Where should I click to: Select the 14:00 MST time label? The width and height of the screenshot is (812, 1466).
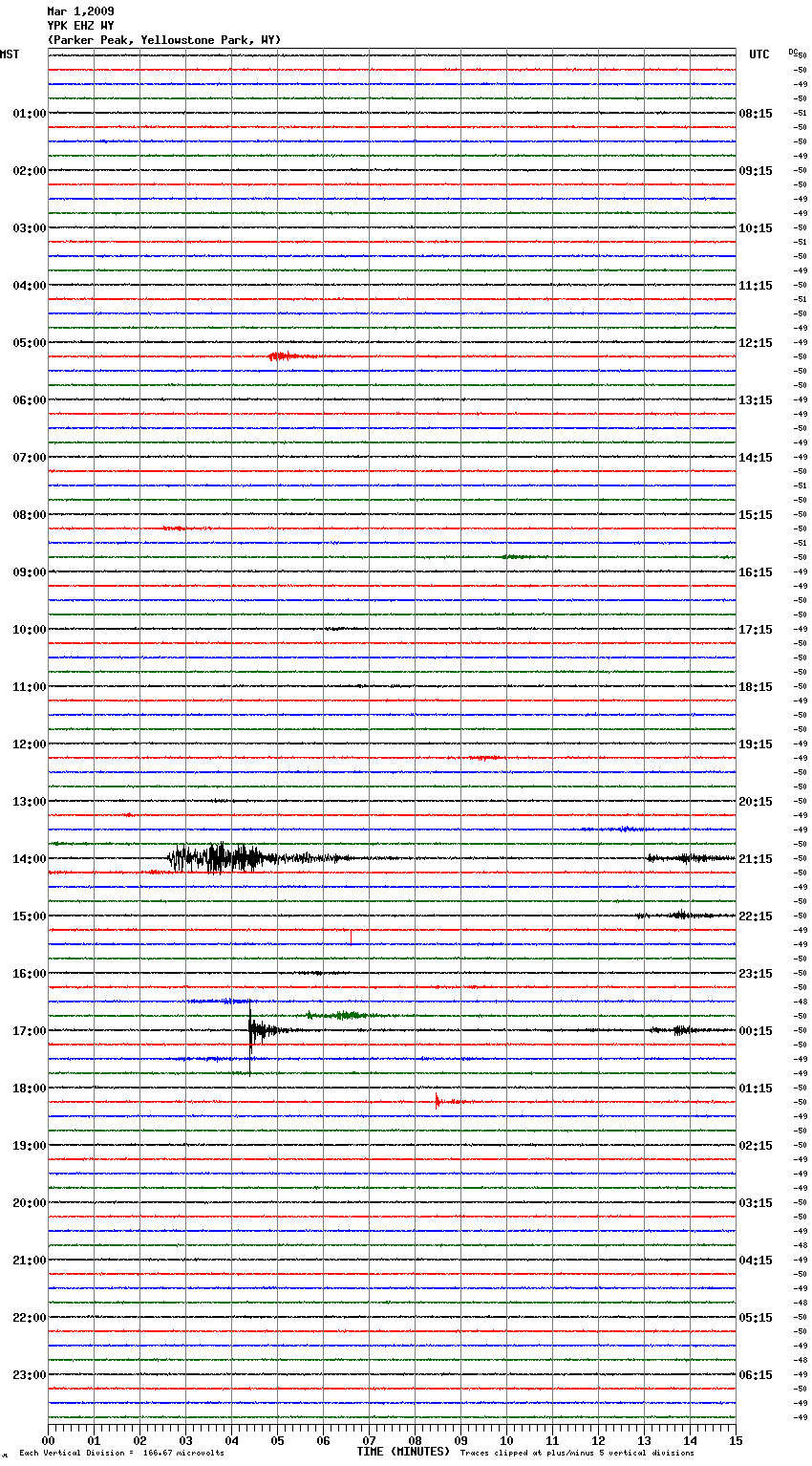(x=30, y=859)
